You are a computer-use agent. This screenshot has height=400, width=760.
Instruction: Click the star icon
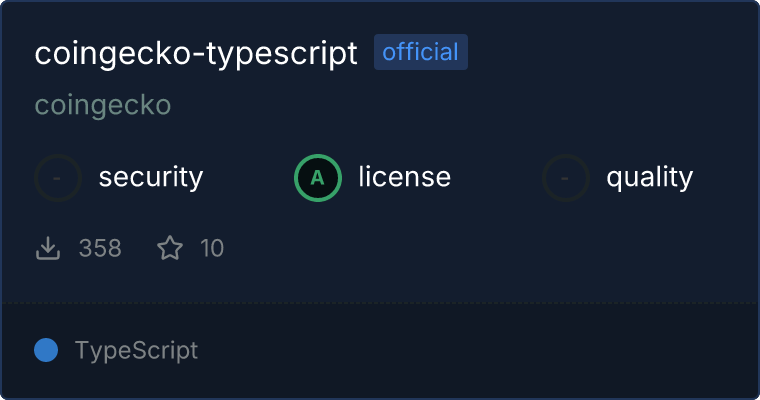point(170,248)
